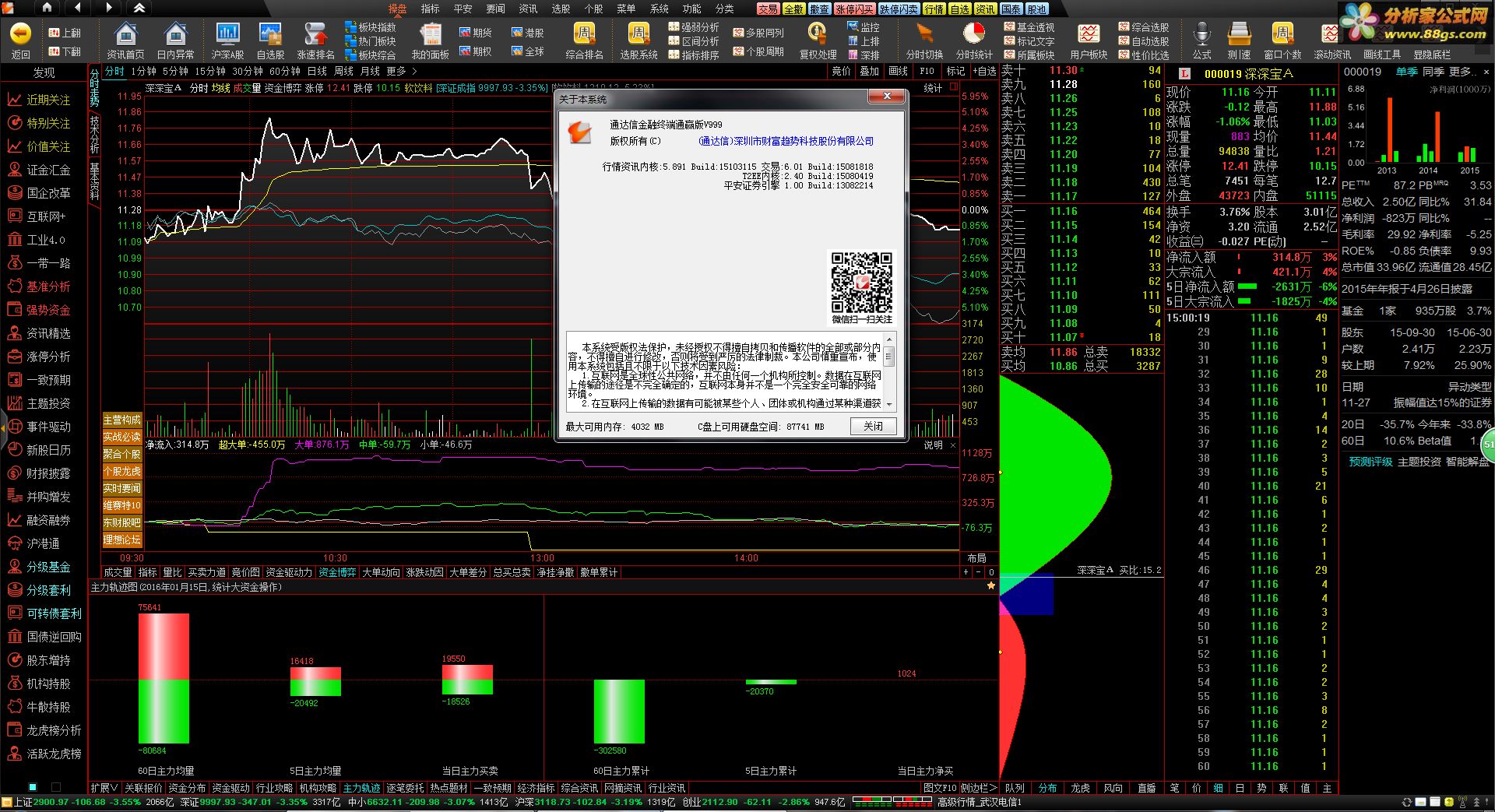Open 日内异常 house icon
Screen dimensions: 1495x812
[x=175, y=34]
